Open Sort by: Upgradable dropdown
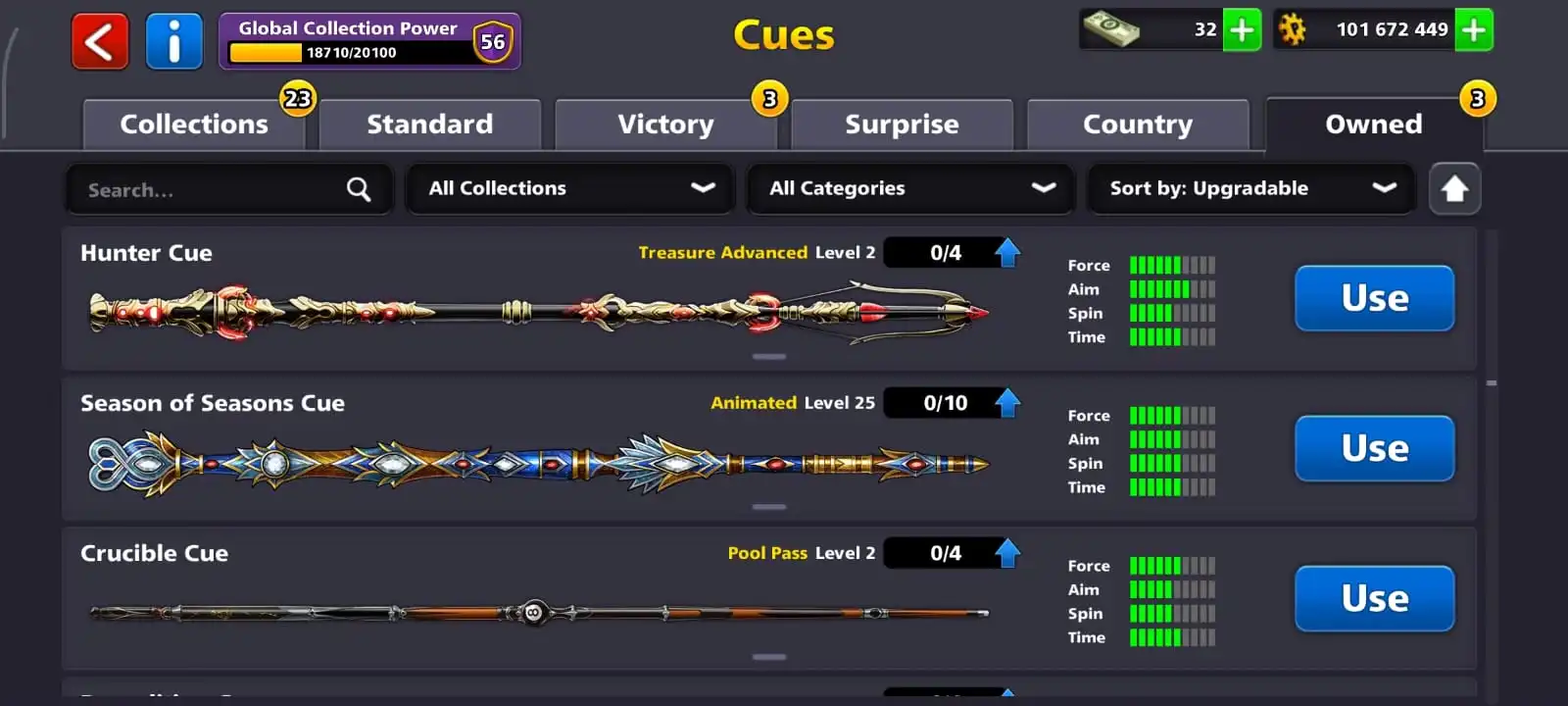 [1251, 188]
